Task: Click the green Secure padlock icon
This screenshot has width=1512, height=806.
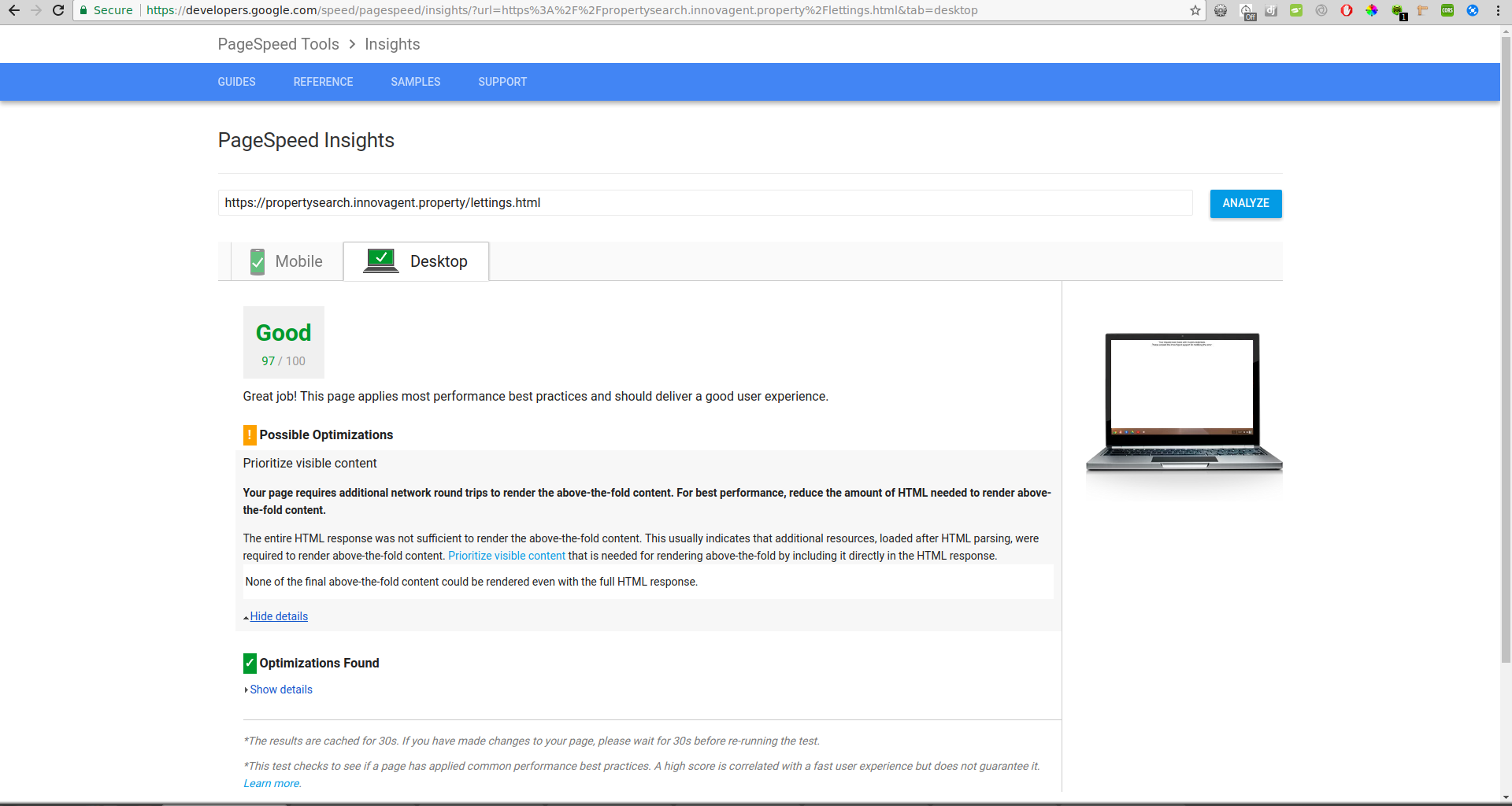Action: click(x=83, y=10)
